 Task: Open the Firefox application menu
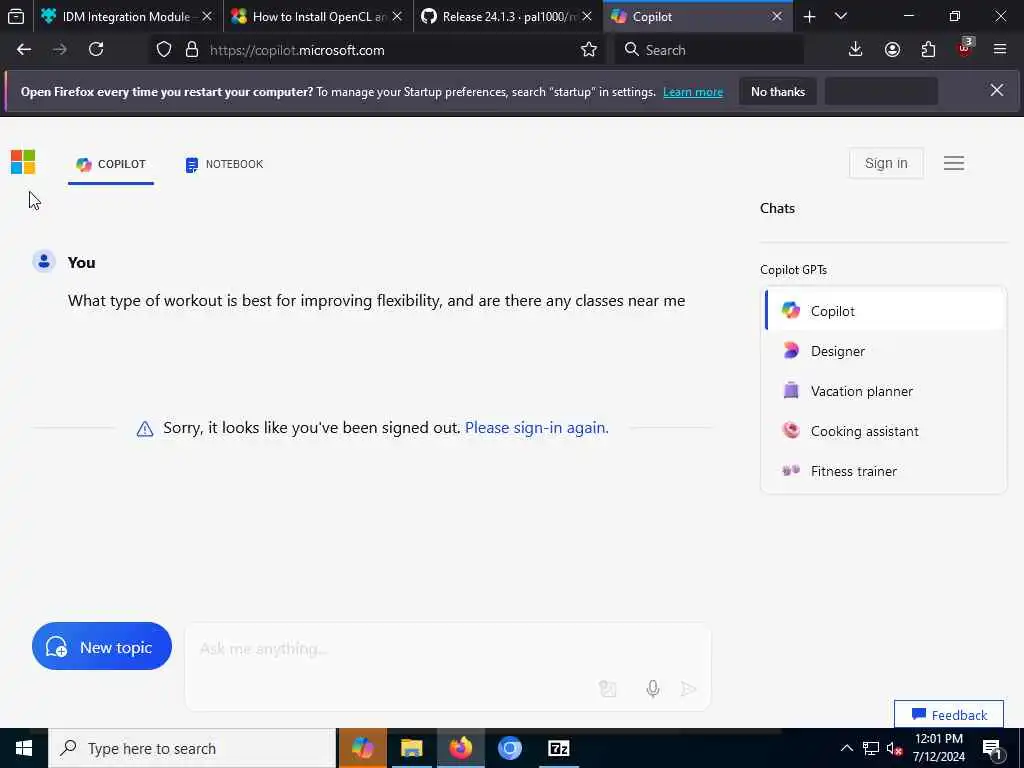pos(1000,50)
